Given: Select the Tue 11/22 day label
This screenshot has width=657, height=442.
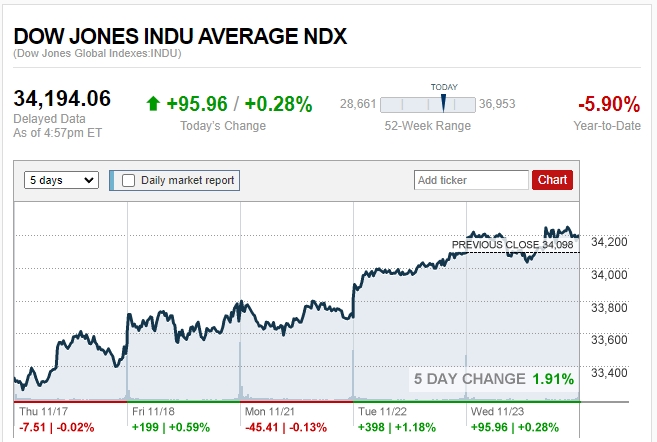Looking at the screenshot, I should click(379, 410).
